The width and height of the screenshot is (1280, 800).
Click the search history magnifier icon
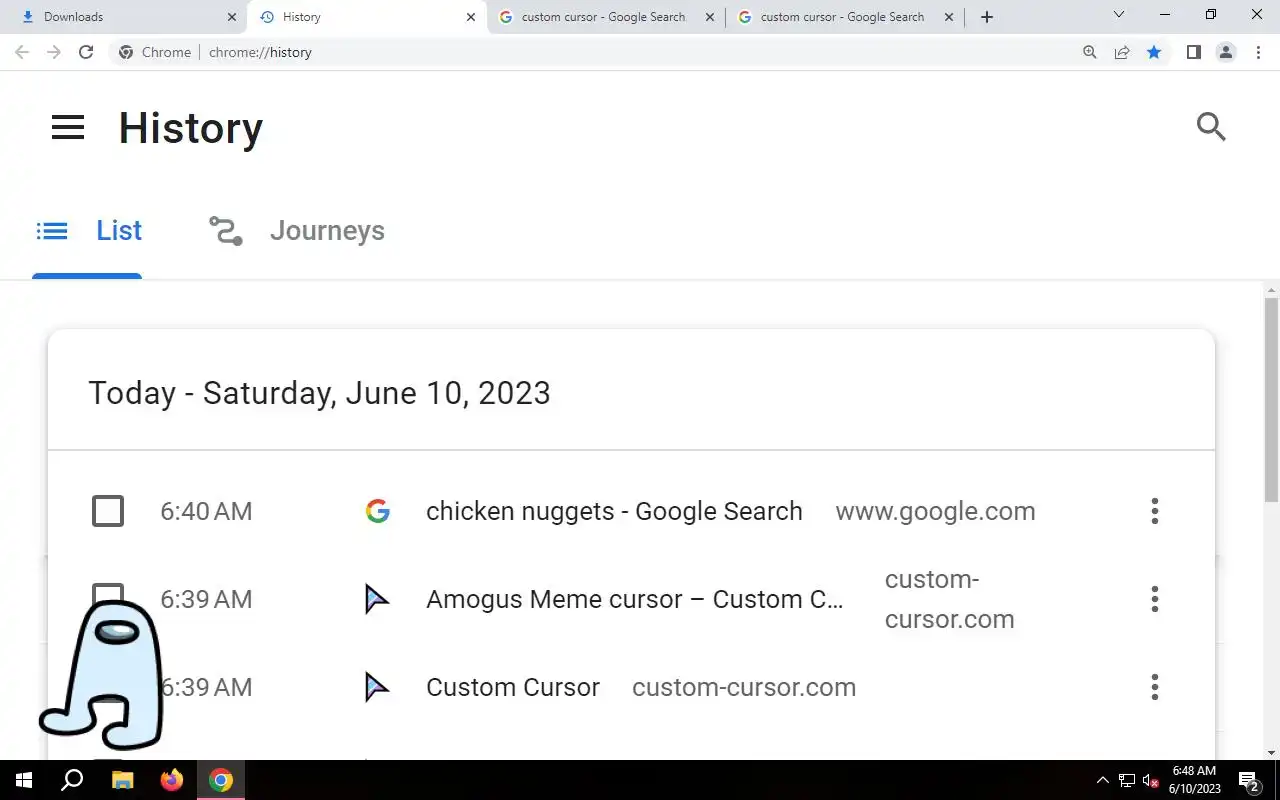point(1211,127)
